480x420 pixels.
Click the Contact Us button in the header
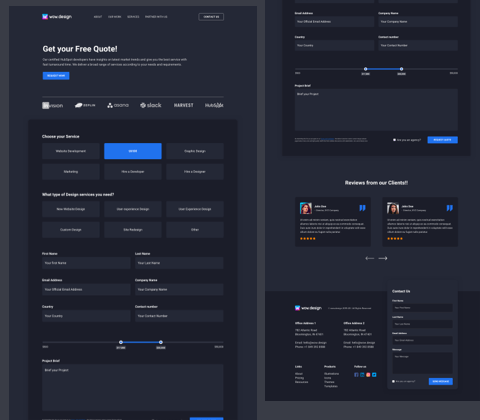(211, 17)
